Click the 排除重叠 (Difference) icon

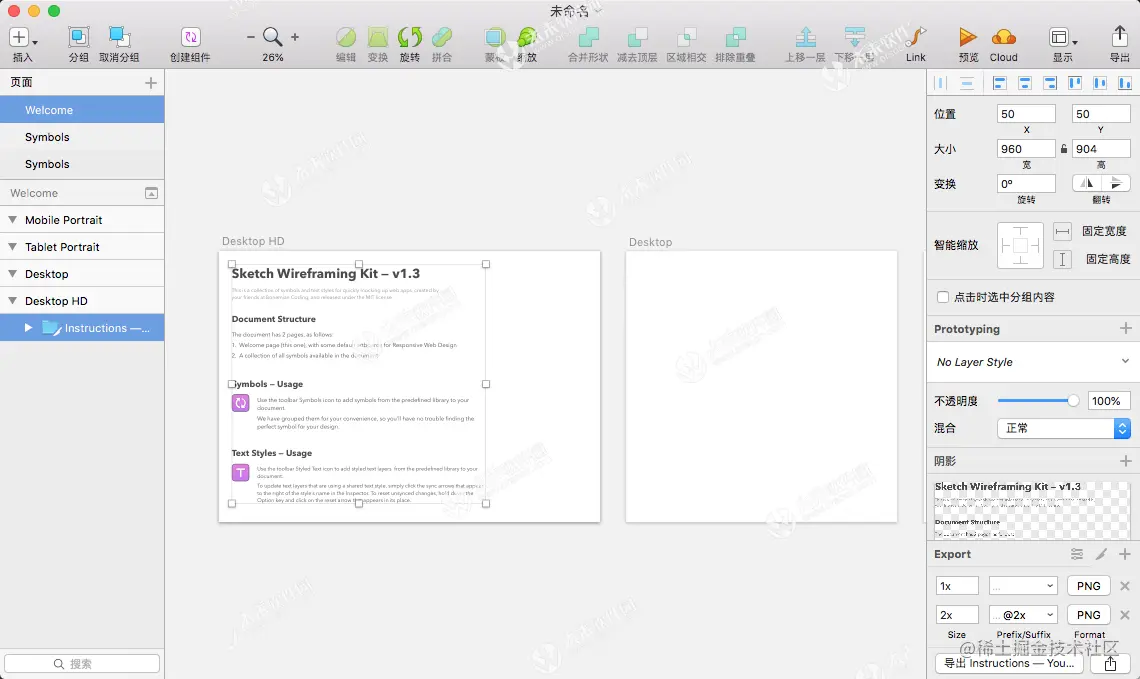[x=736, y=37]
